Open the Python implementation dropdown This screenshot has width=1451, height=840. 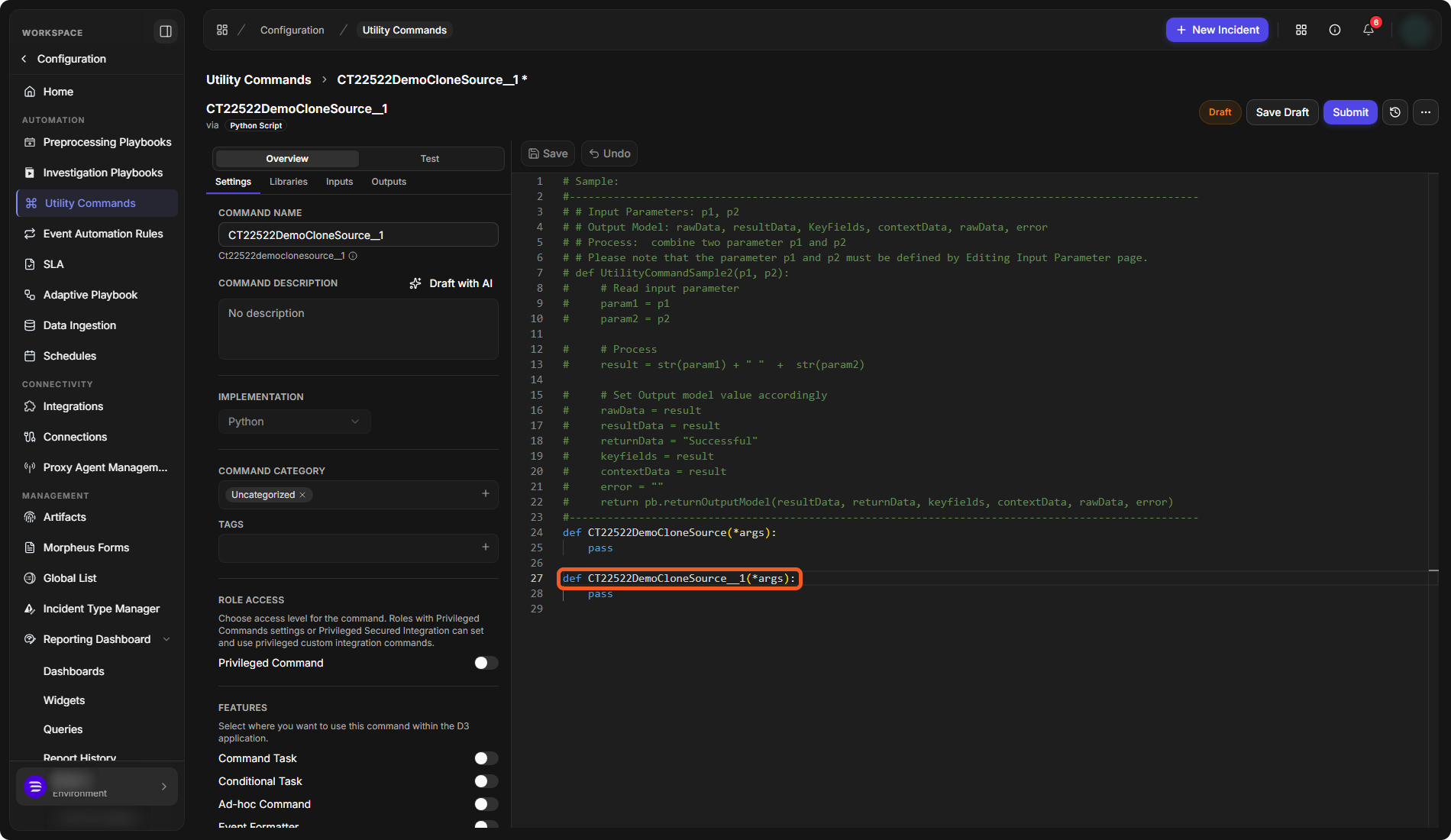click(294, 422)
